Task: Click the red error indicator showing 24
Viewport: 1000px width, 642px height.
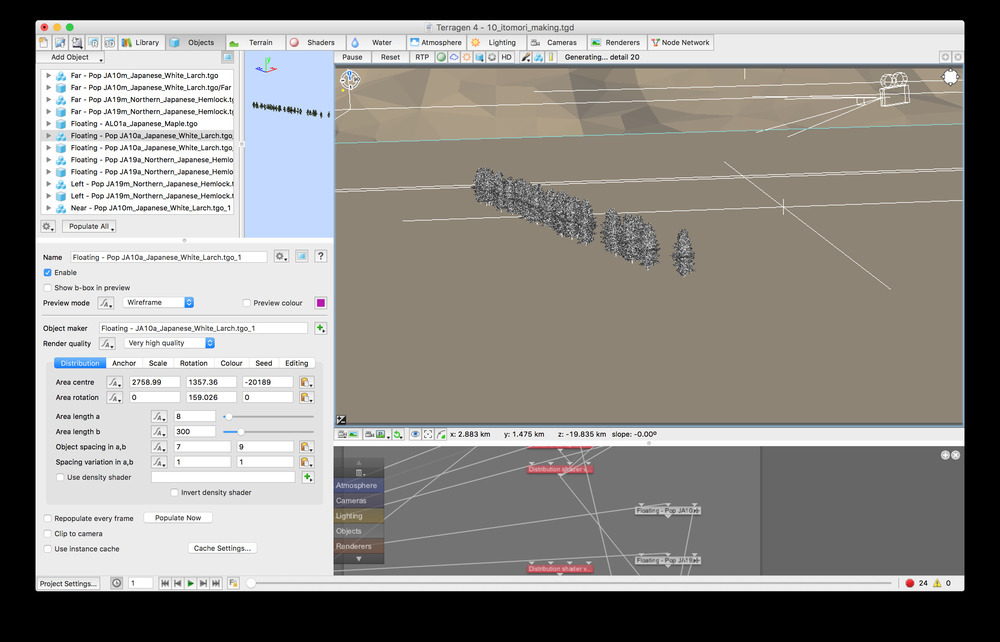Action: tap(910, 583)
